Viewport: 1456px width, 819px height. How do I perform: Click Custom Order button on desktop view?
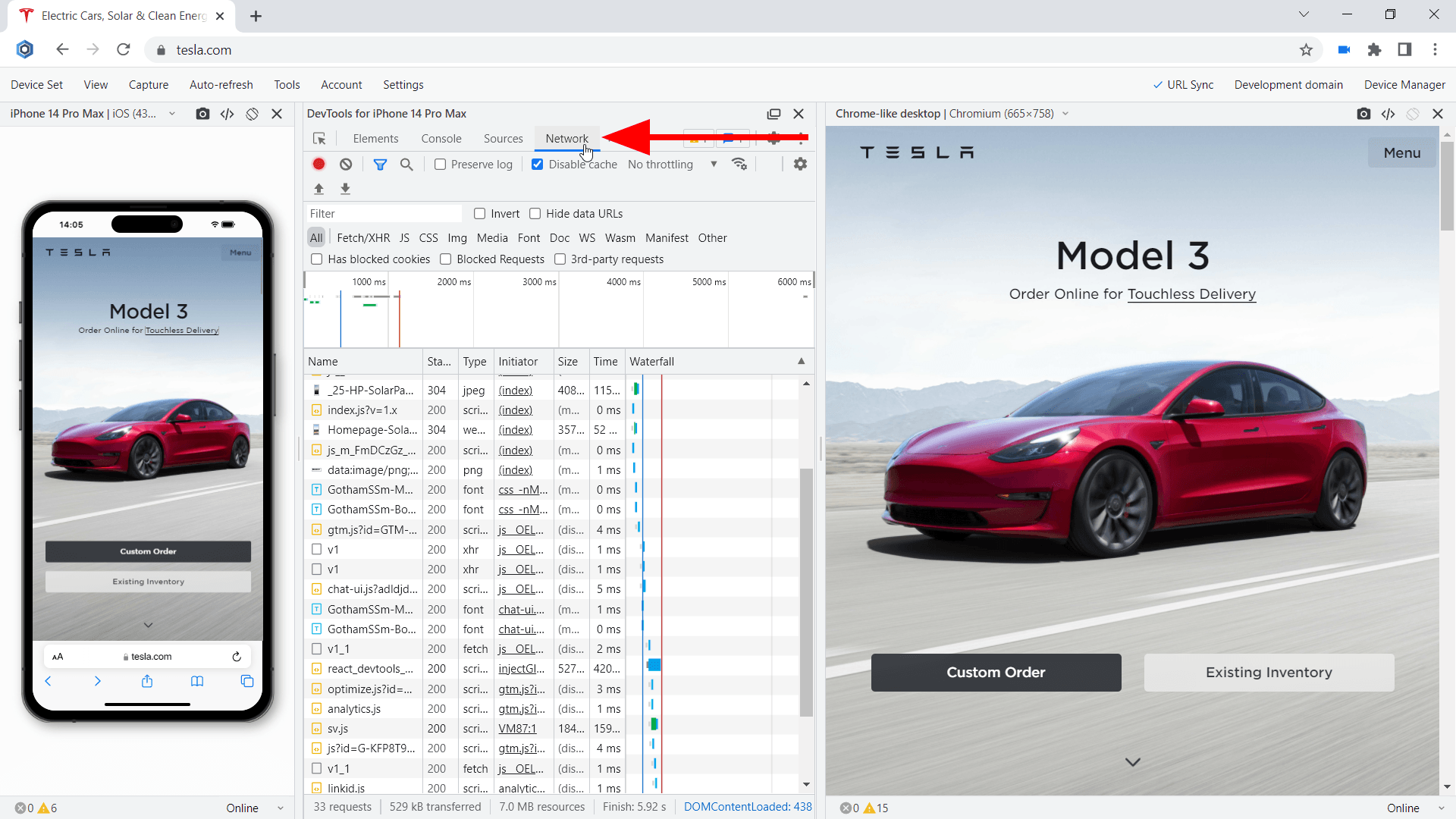pos(995,673)
